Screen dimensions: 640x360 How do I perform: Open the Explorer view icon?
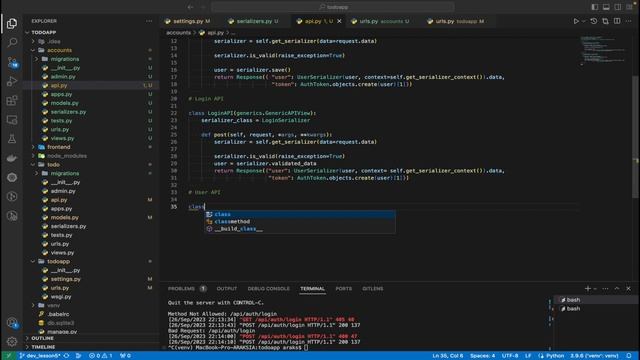point(12,23)
